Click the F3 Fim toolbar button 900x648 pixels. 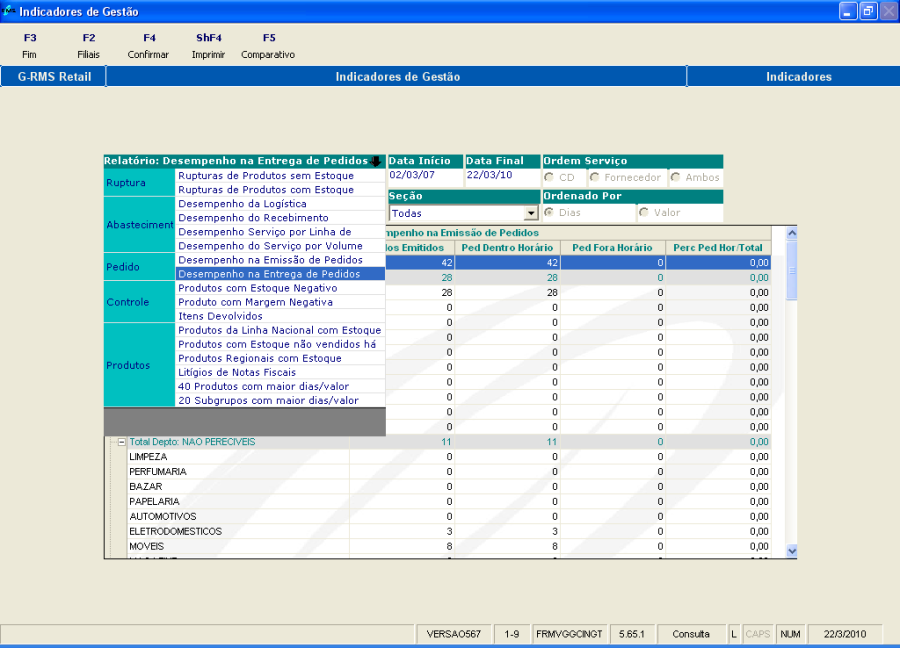[29, 46]
